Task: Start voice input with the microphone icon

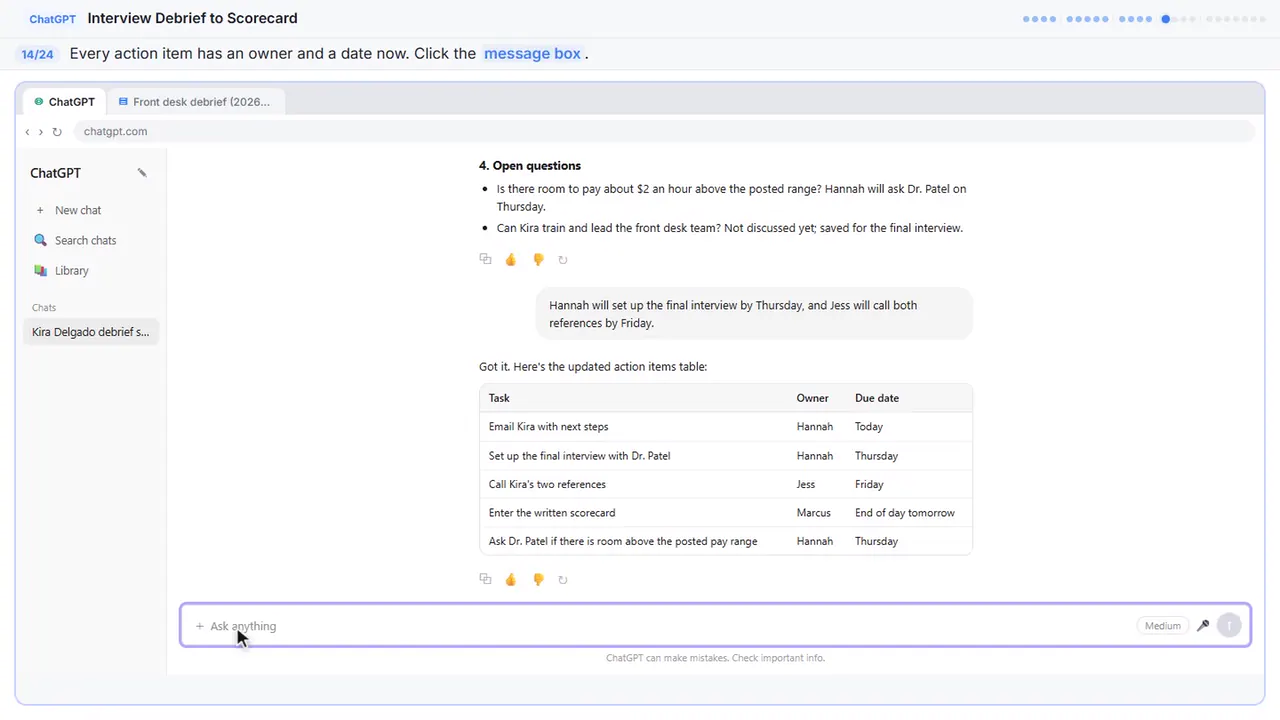Action: tap(1203, 626)
